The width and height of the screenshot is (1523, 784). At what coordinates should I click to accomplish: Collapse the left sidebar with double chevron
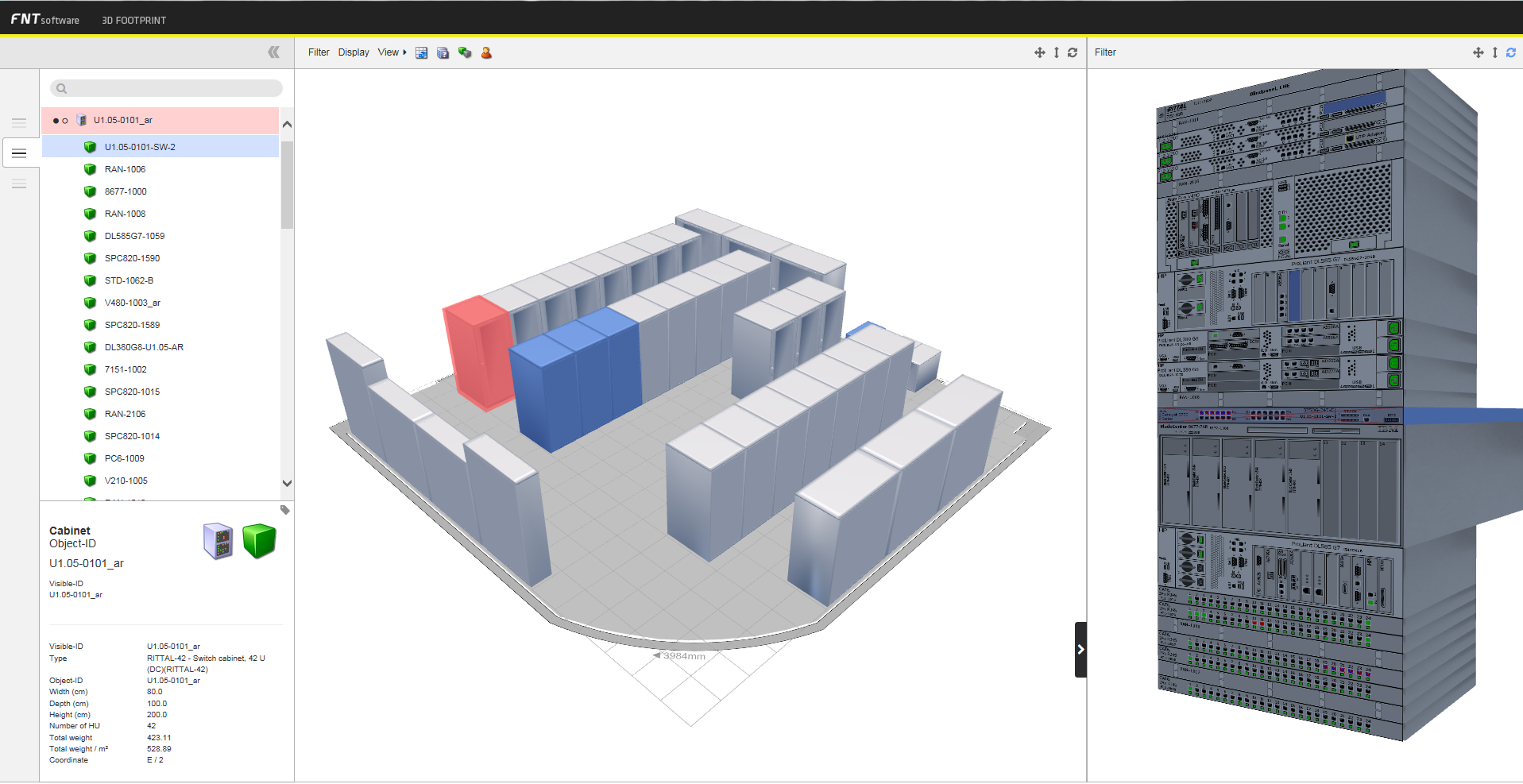point(273,52)
